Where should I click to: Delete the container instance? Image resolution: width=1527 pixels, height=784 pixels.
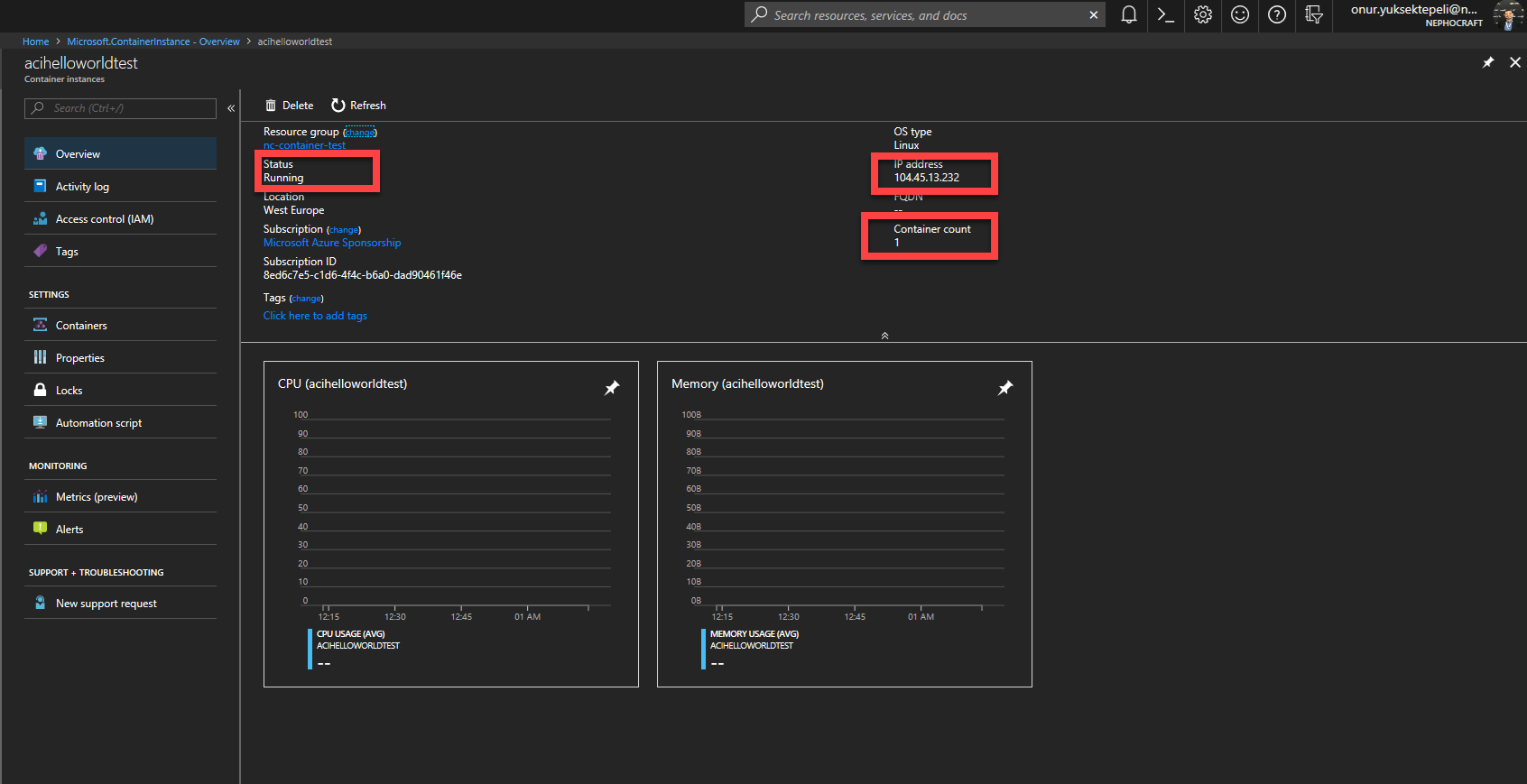click(289, 106)
